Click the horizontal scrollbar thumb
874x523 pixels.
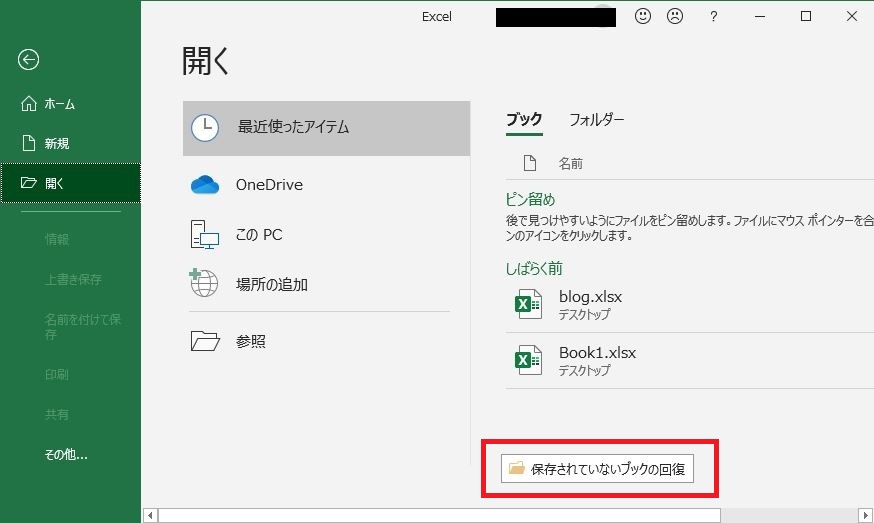tap(439, 515)
